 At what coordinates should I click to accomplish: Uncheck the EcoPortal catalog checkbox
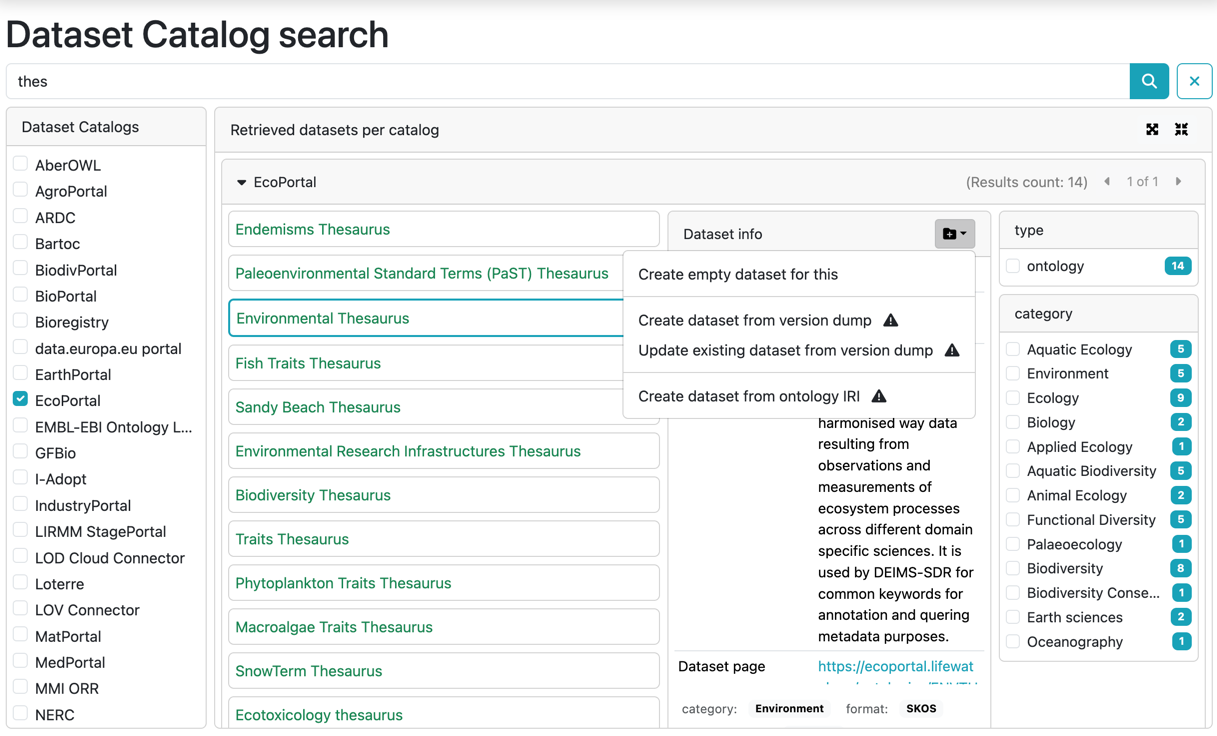19,400
